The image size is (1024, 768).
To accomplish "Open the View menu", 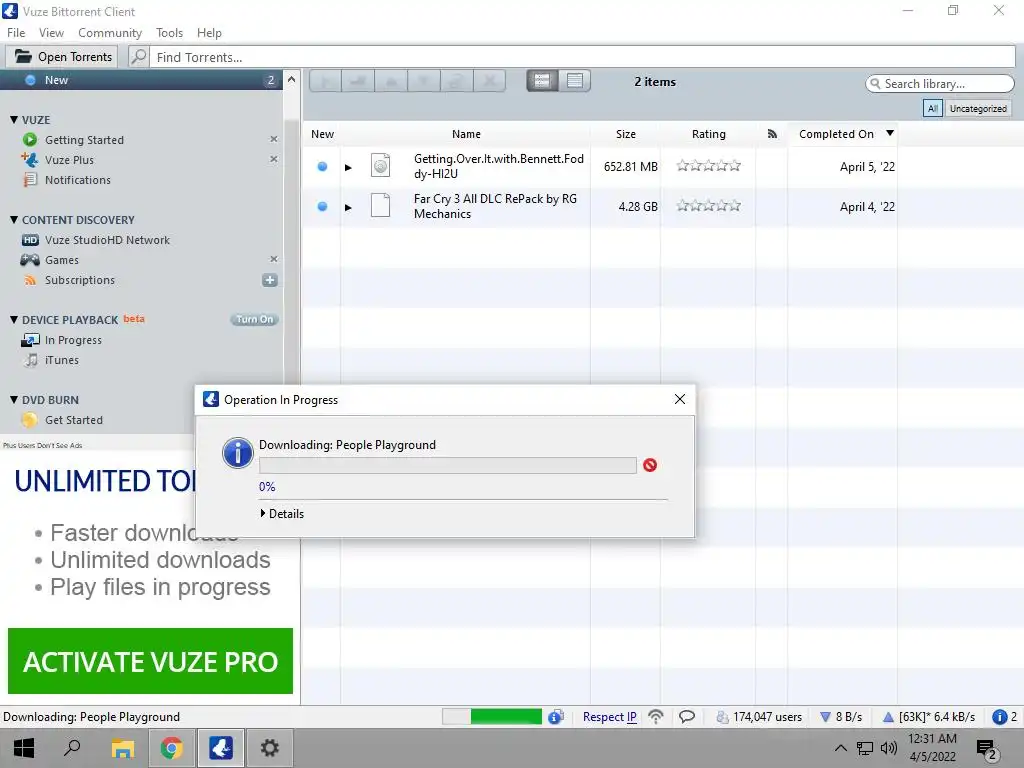I will click(51, 33).
